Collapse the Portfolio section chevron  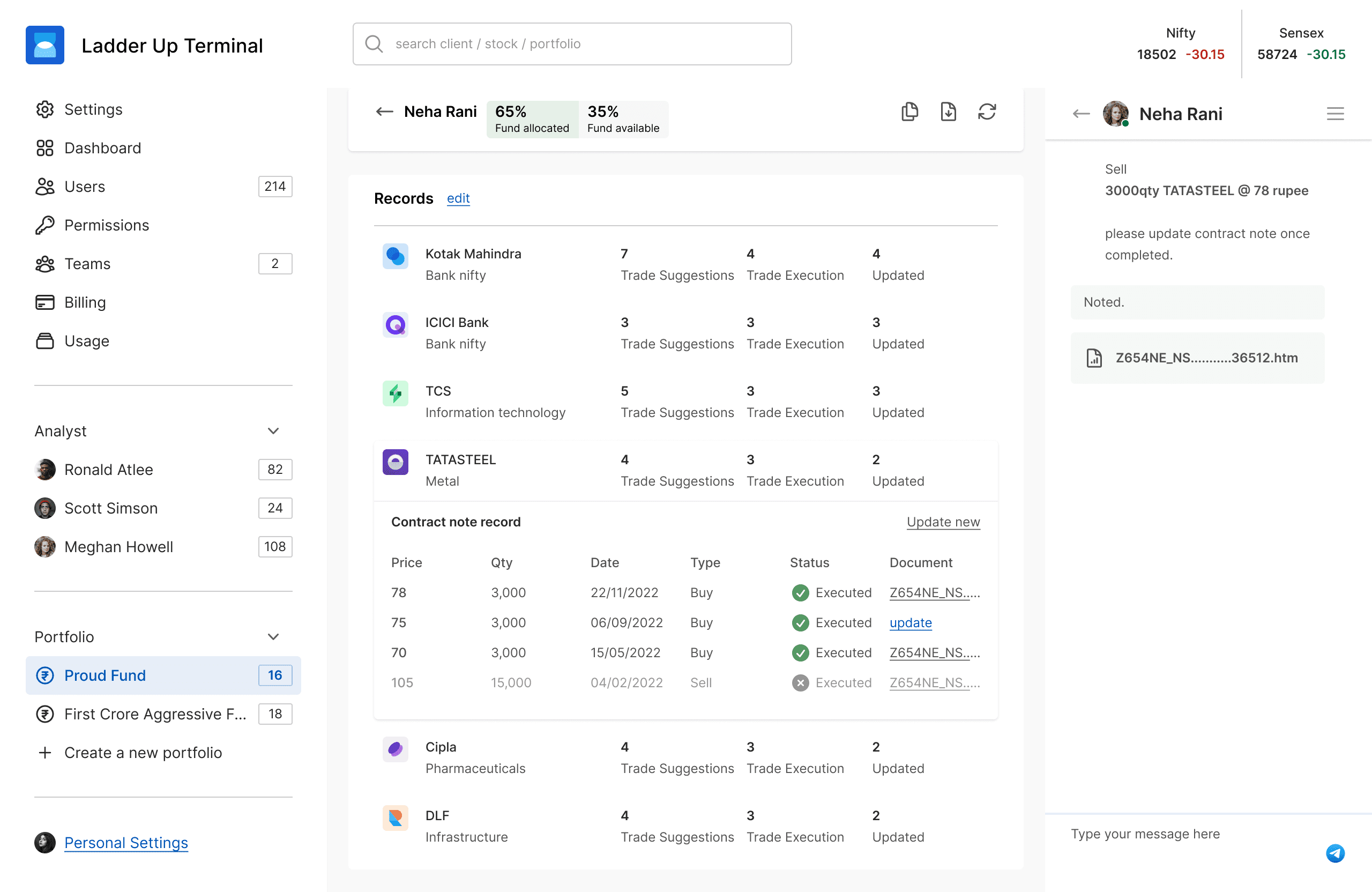pos(273,637)
